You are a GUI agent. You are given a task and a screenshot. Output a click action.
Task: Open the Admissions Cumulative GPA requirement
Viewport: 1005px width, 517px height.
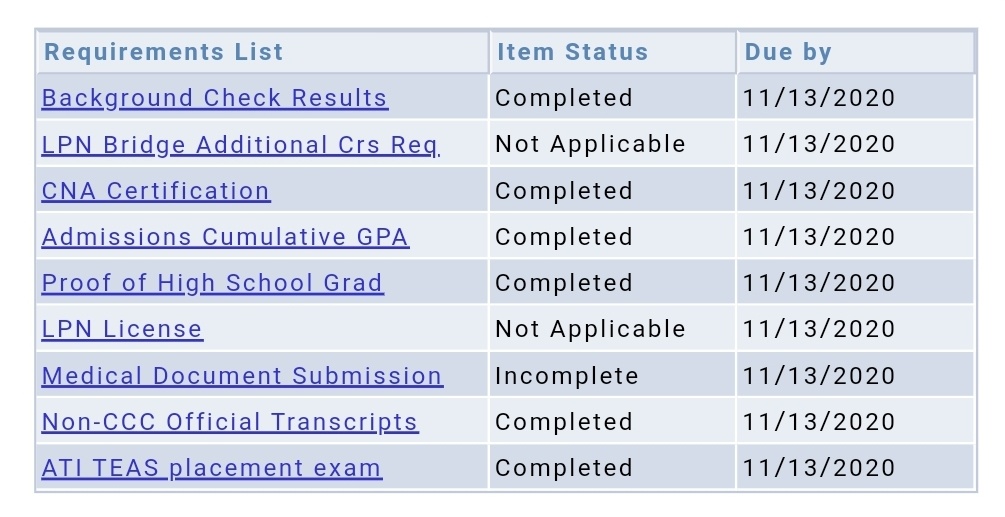pyautogui.click(x=225, y=237)
